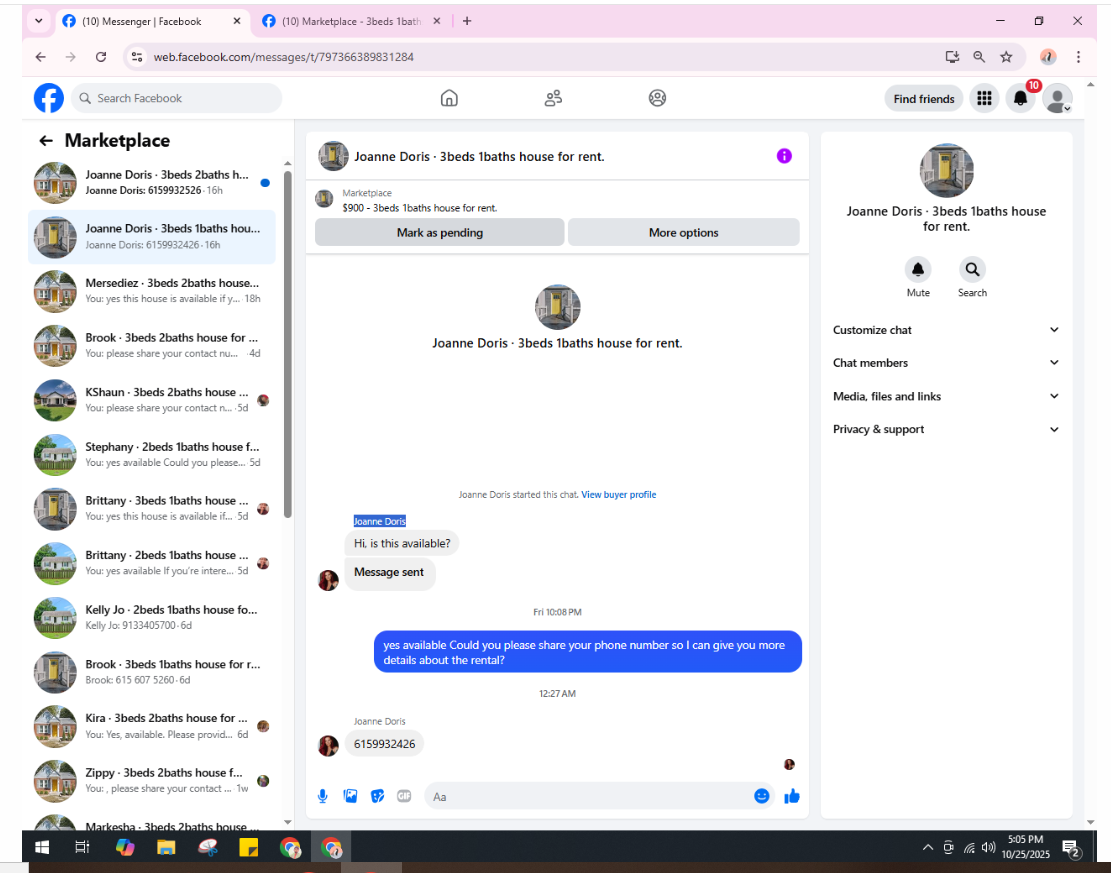Screen dimensions: 1111x873
Task: Click in the Search Facebook field
Action: tap(176, 98)
